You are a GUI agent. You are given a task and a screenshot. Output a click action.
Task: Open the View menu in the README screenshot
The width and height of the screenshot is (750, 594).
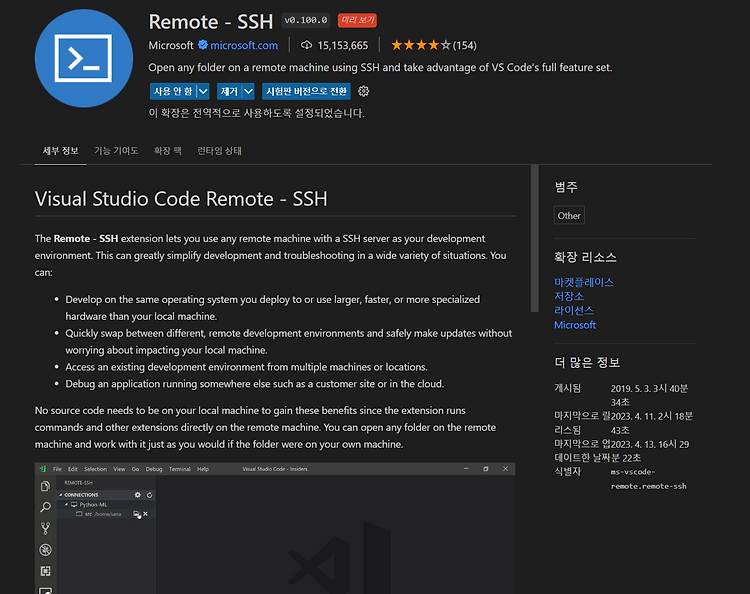pyautogui.click(x=119, y=469)
